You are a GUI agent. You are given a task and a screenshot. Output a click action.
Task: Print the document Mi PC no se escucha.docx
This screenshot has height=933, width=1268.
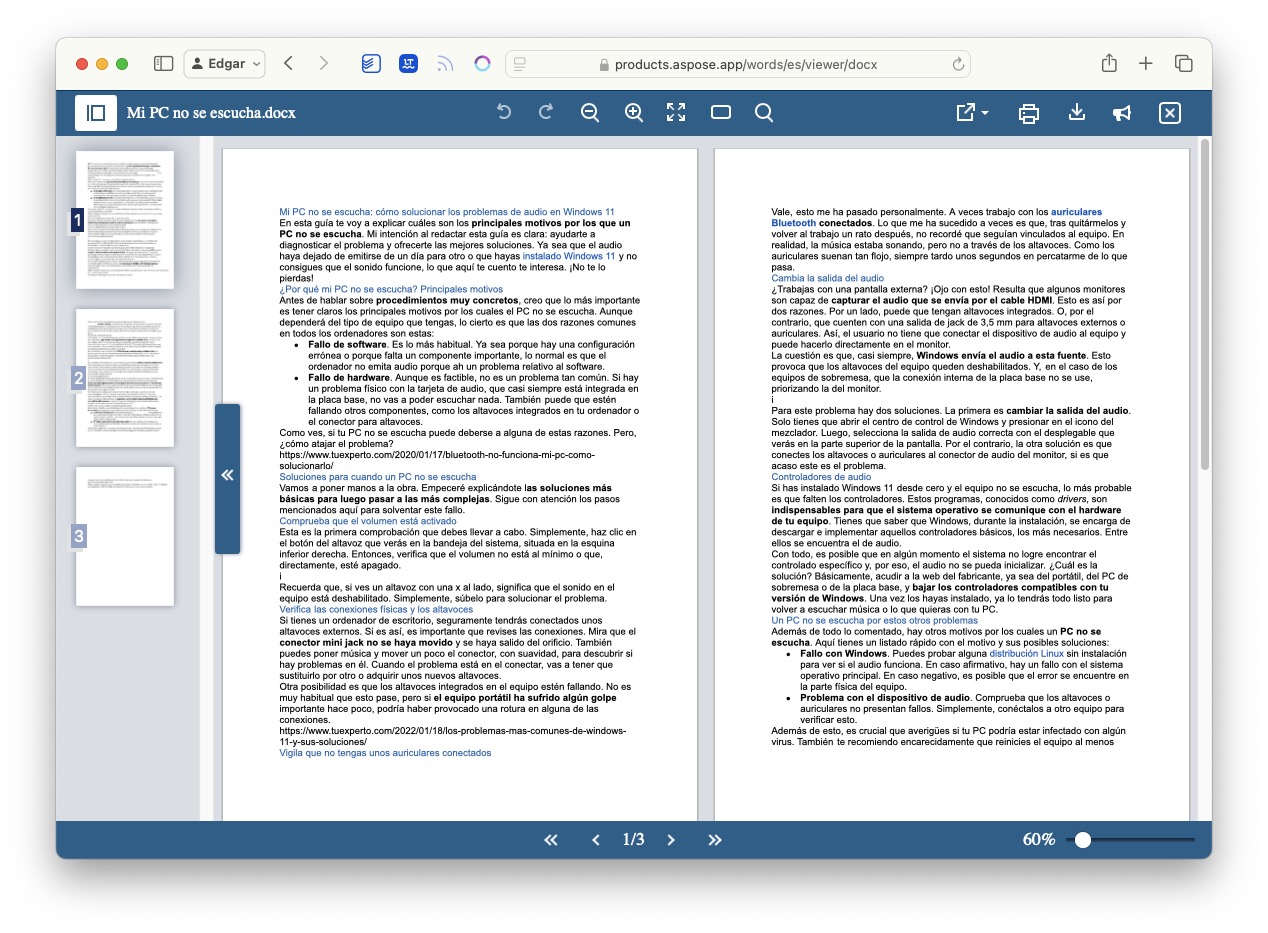pos(1028,113)
